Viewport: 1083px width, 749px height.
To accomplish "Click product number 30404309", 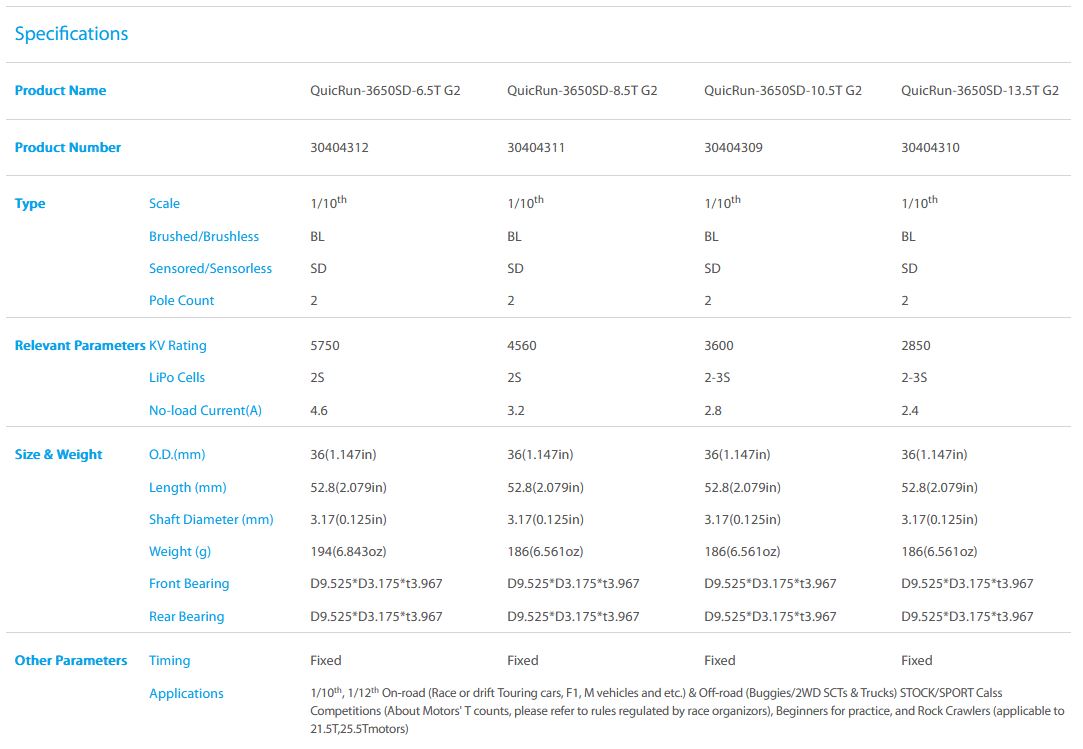I will pyautogui.click(x=732, y=148).
